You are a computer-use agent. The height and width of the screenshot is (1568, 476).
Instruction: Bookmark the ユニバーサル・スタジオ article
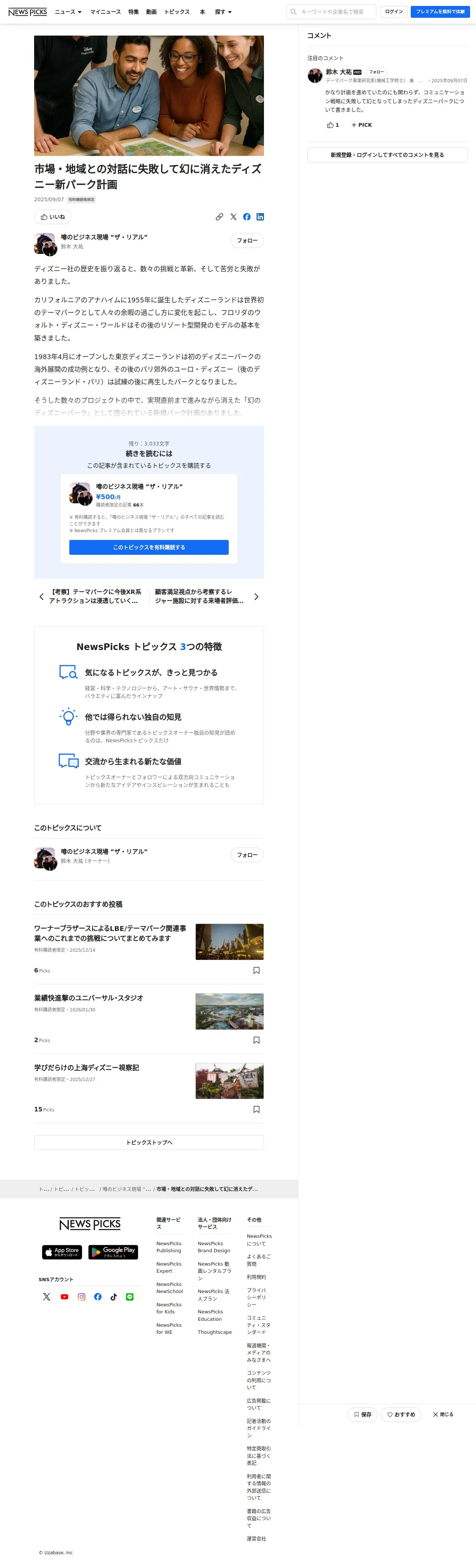click(x=256, y=1040)
